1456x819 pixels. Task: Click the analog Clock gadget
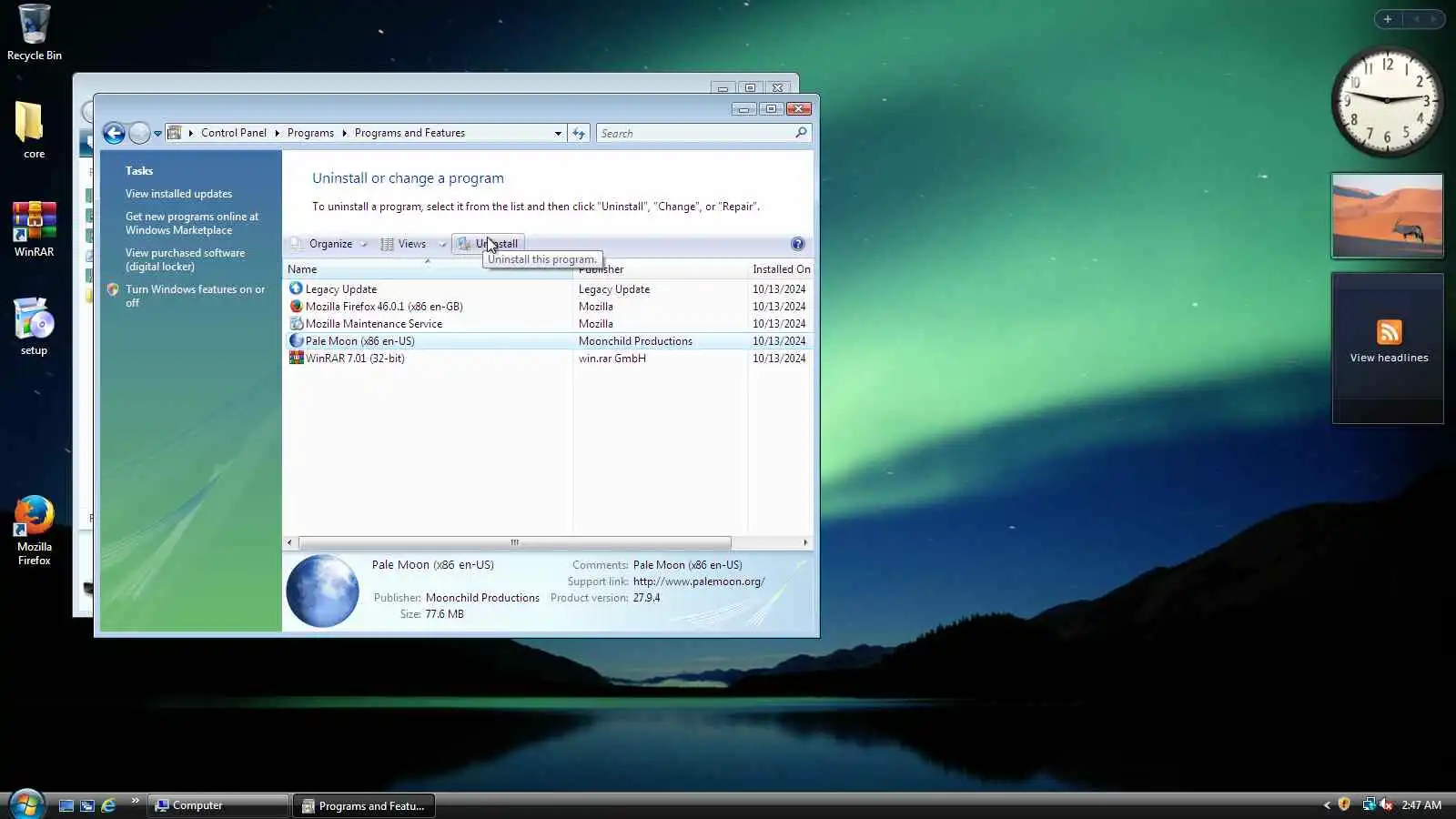click(x=1387, y=100)
